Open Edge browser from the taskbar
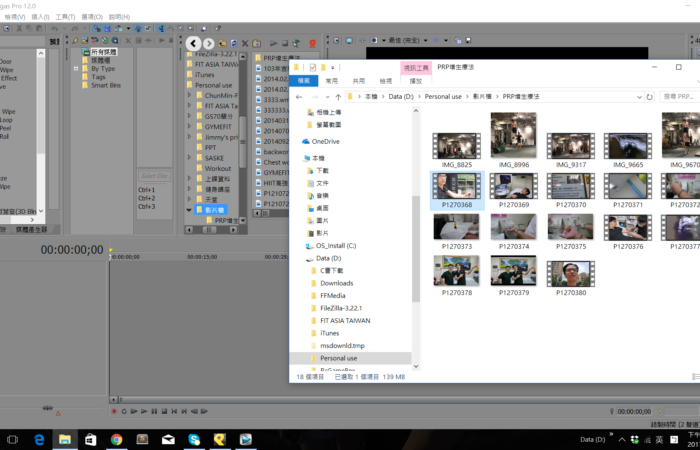 click(x=40, y=439)
